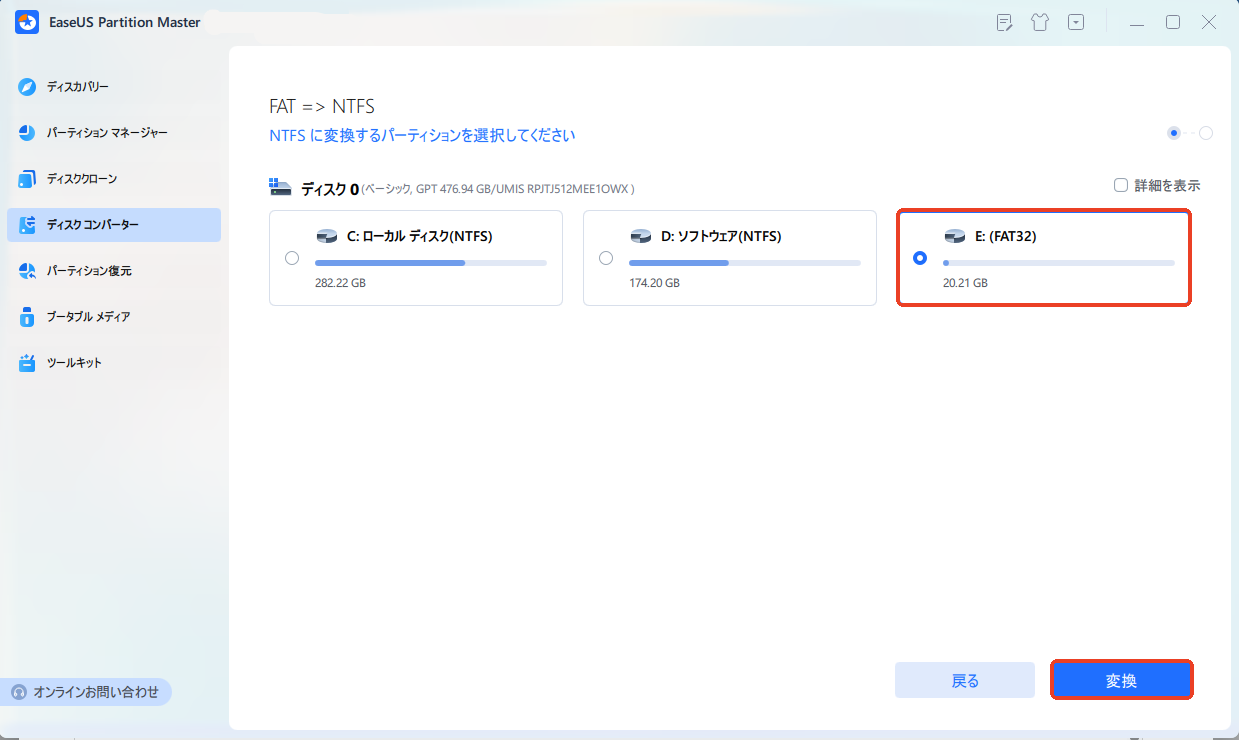Open the title bar dropdown arrow menu
Image resolution: width=1239 pixels, height=740 pixels.
[x=1075, y=21]
